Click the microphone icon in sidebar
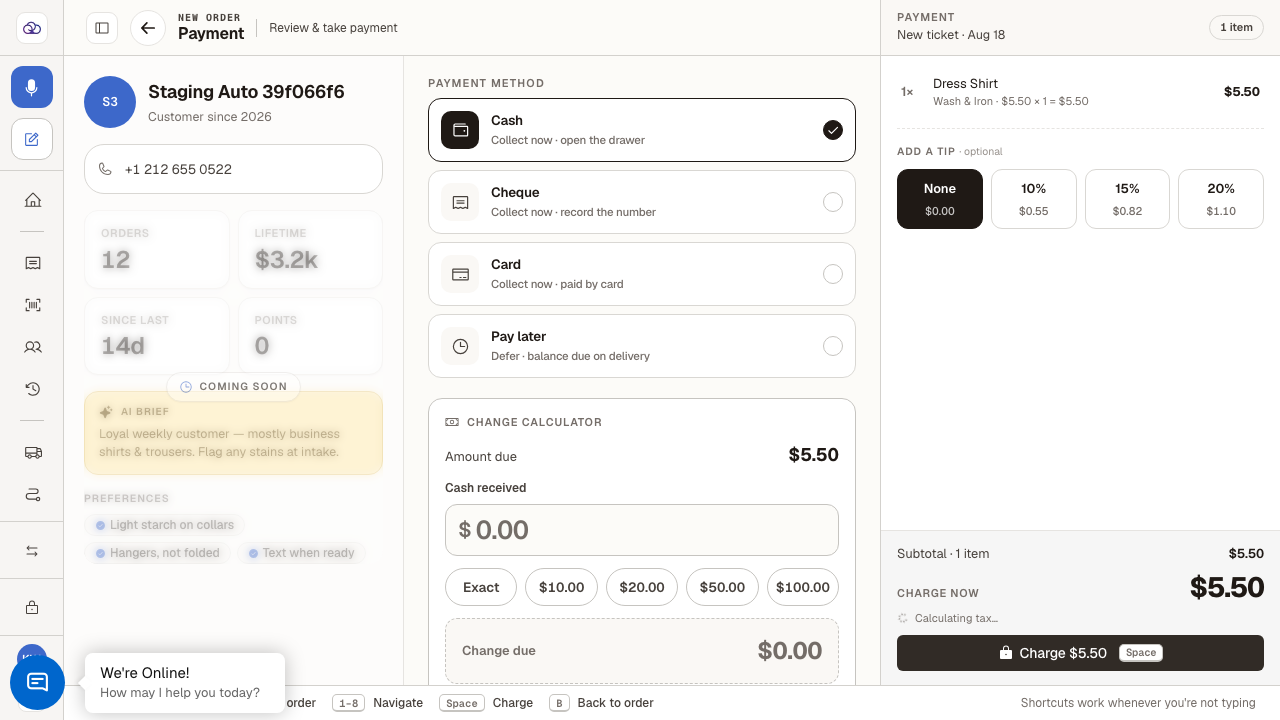The image size is (1280, 720). (32, 87)
